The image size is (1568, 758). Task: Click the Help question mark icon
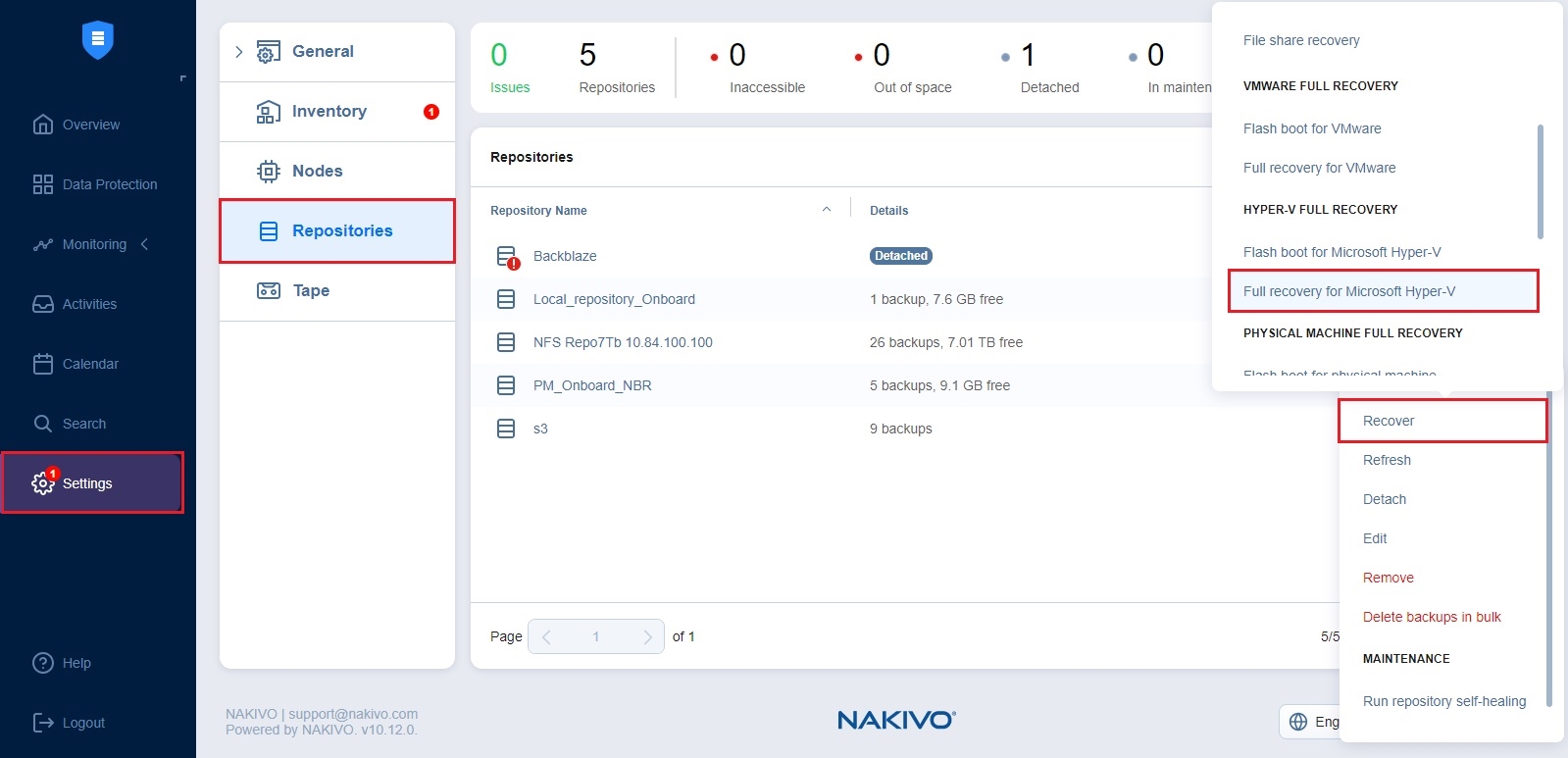[x=43, y=663]
